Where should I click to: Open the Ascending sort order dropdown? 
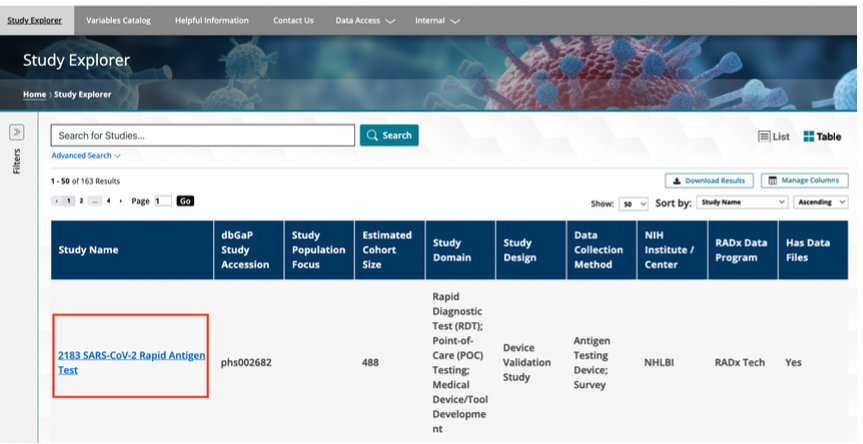pos(820,203)
